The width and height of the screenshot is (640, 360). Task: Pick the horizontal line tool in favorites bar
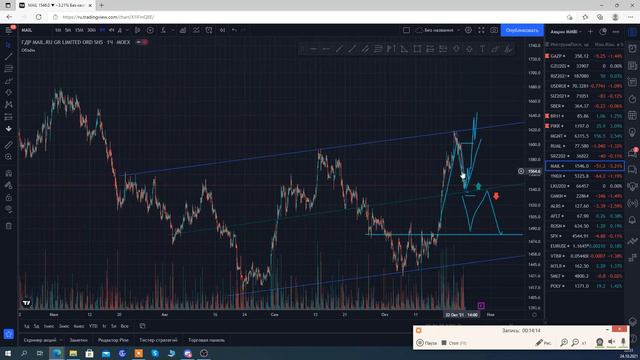313,49
